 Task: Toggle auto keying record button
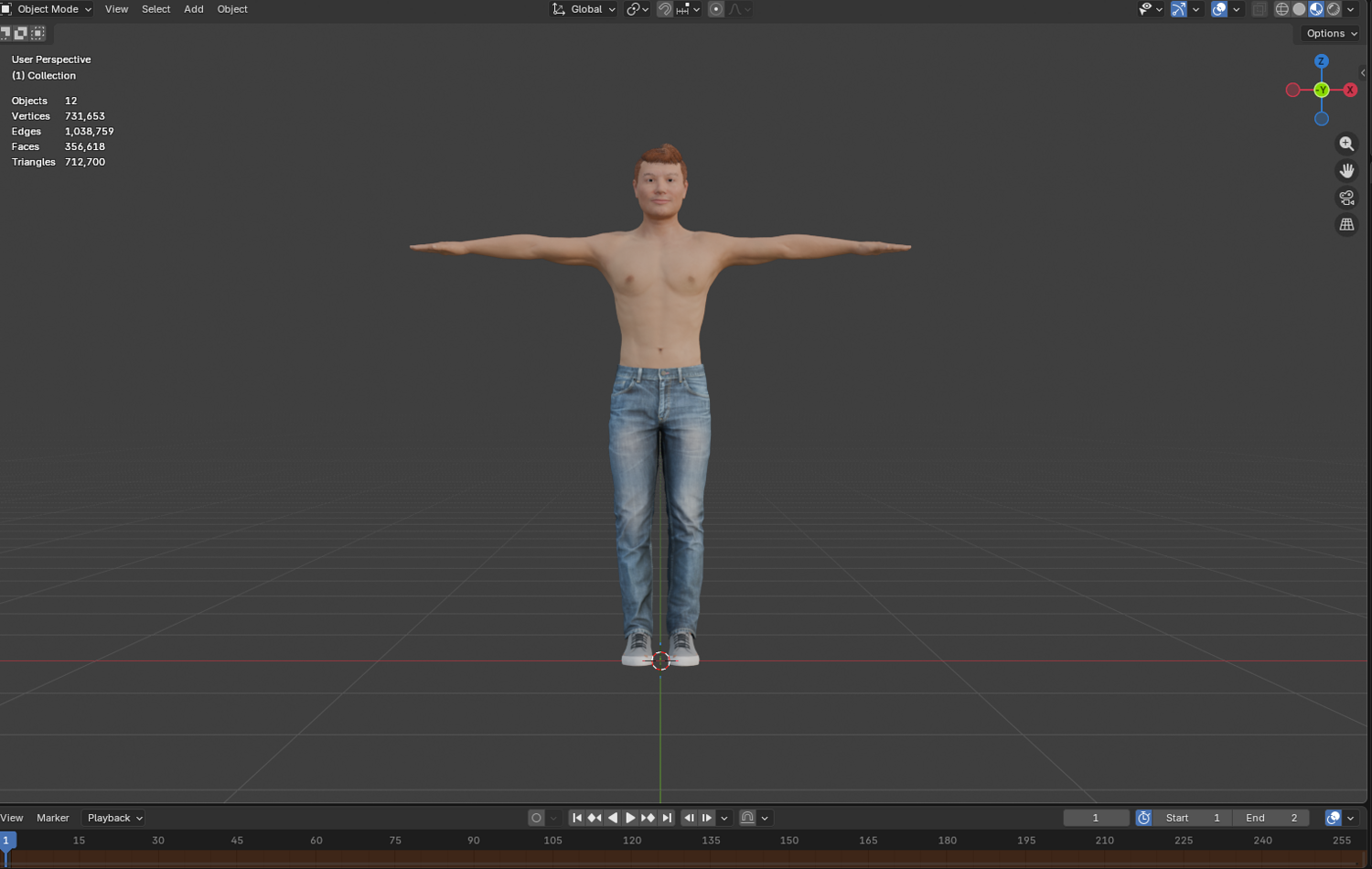[x=537, y=818]
